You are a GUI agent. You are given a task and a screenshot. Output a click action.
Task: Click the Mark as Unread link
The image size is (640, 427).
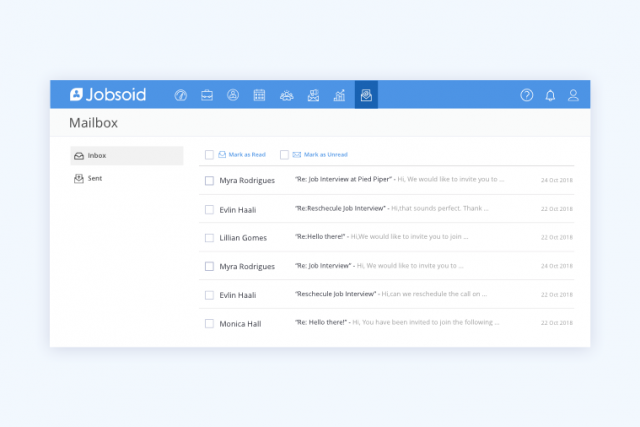pos(325,155)
